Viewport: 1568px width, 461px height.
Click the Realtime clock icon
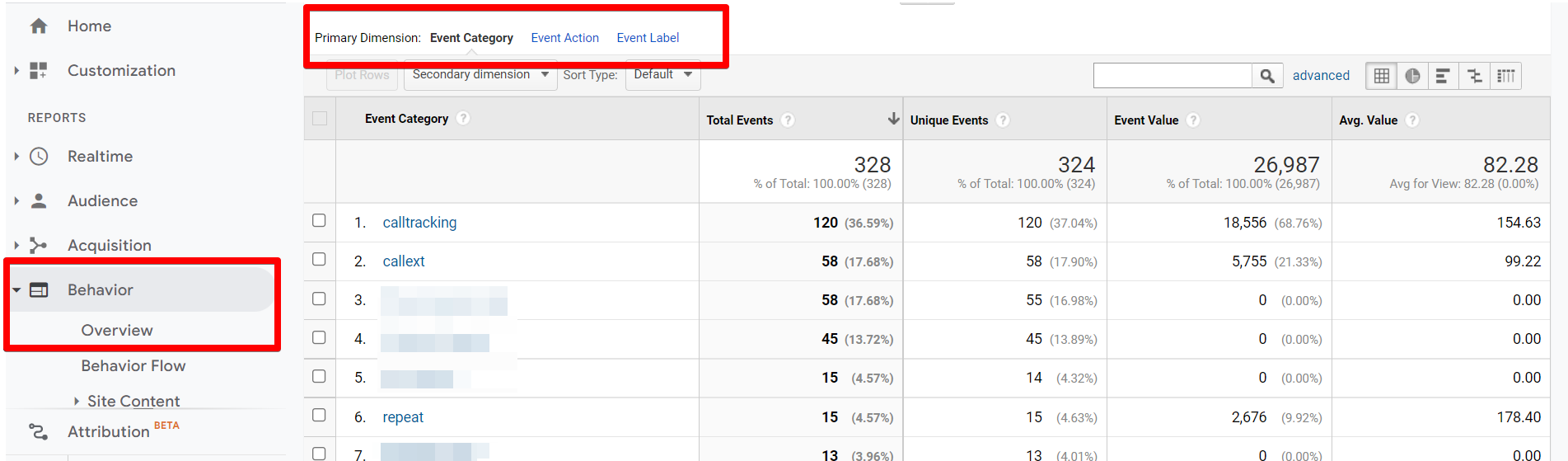pos(39,157)
